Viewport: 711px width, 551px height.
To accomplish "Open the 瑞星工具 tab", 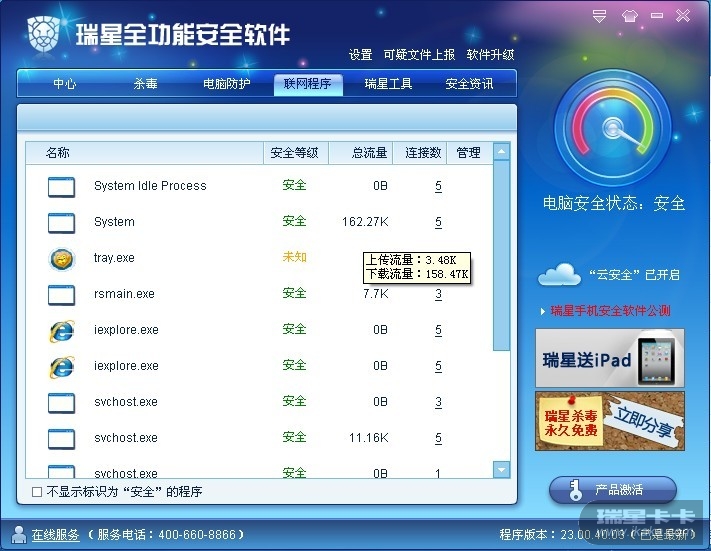I will [x=389, y=83].
